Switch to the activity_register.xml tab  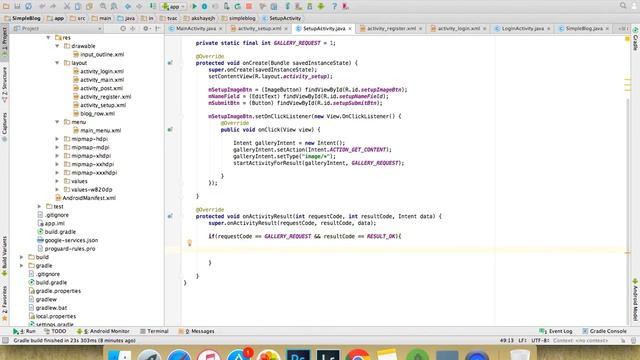[391, 29]
